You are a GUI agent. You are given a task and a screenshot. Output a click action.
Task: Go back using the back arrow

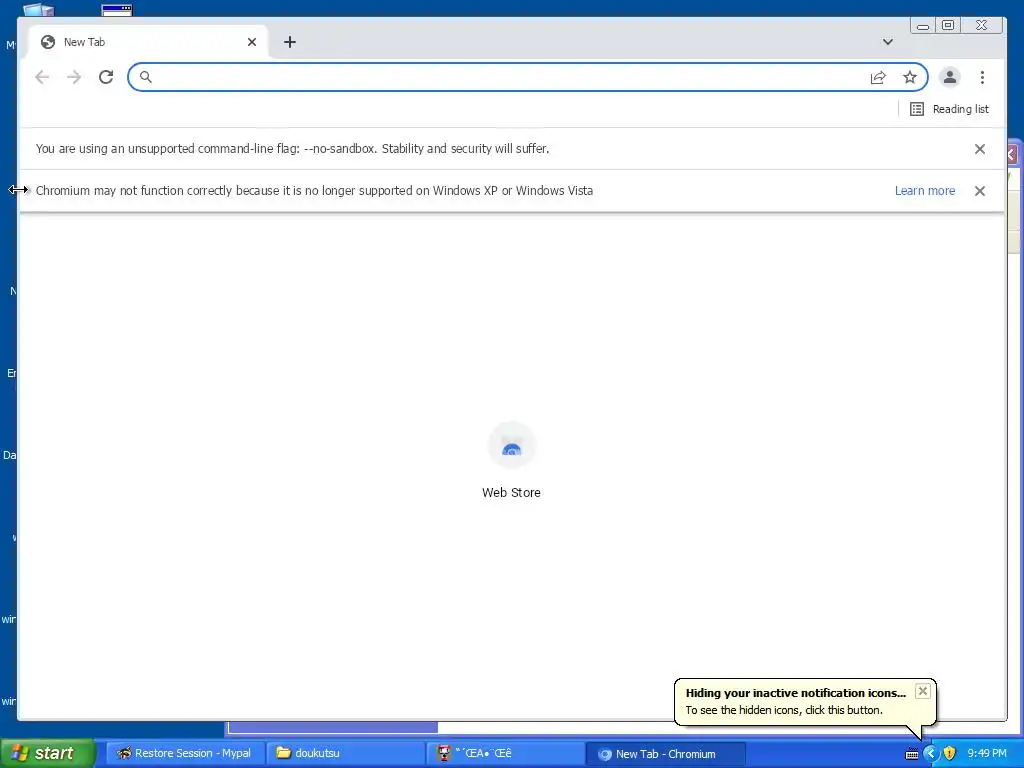pos(42,77)
